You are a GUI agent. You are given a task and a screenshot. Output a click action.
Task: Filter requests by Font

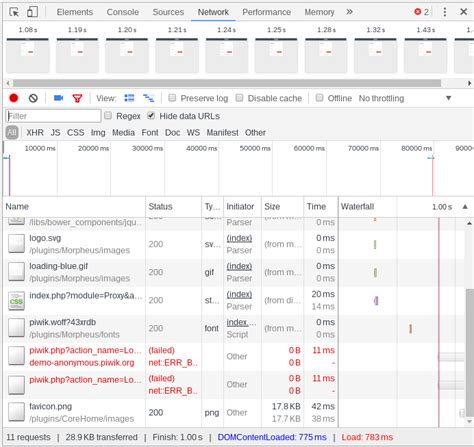tap(150, 133)
